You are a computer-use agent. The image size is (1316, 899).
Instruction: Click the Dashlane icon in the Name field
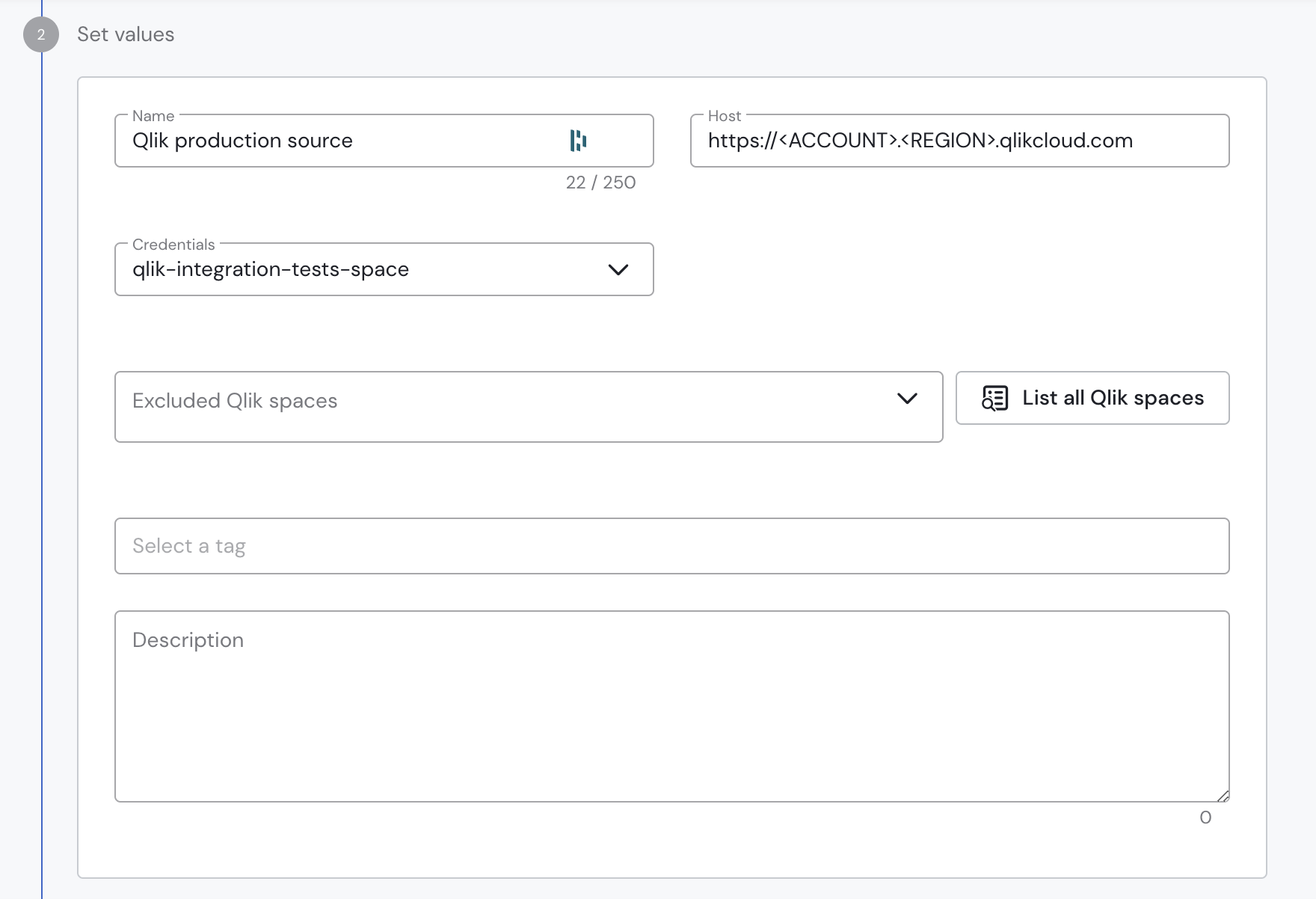coord(578,141)
